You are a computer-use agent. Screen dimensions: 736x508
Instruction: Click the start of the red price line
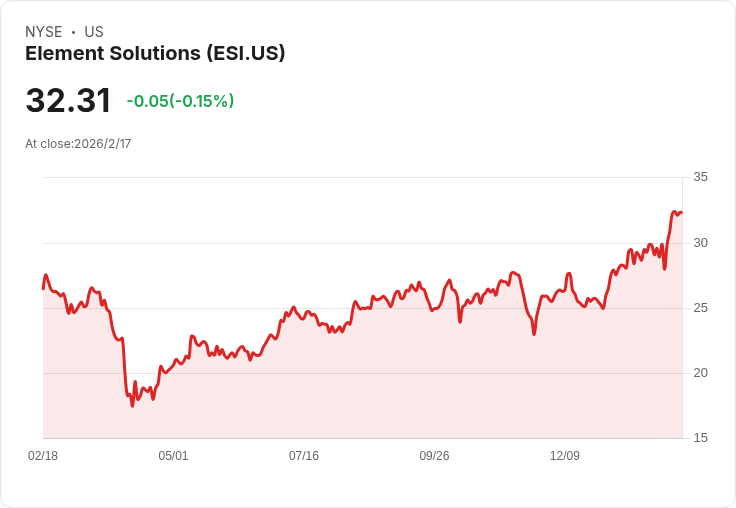coord(44,287)
